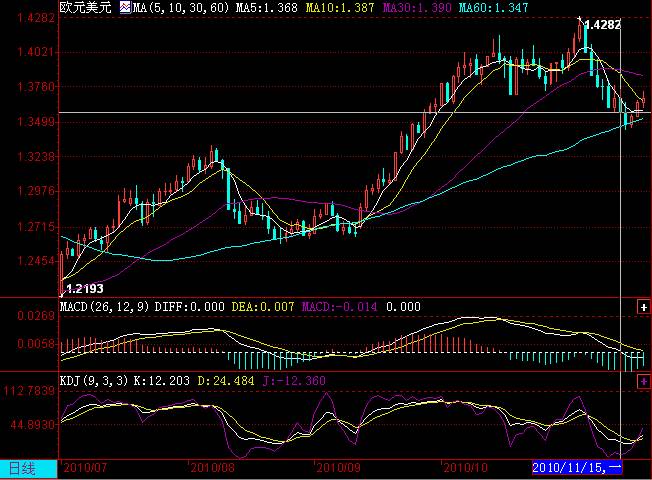Click the 0.0269 MACD axis label
Screen dimensions: 652x480
coord(36,316)
